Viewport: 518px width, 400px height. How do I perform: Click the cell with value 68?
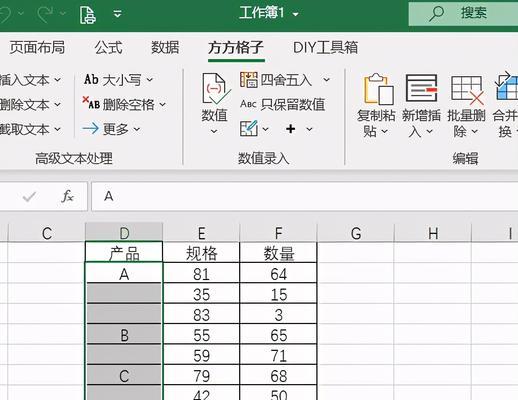[x=278, y=375]
